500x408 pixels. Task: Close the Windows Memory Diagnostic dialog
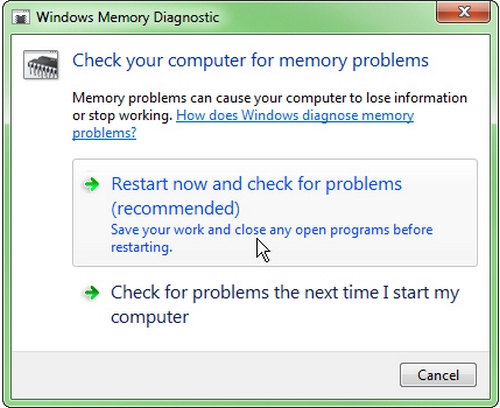coord(464,12)
